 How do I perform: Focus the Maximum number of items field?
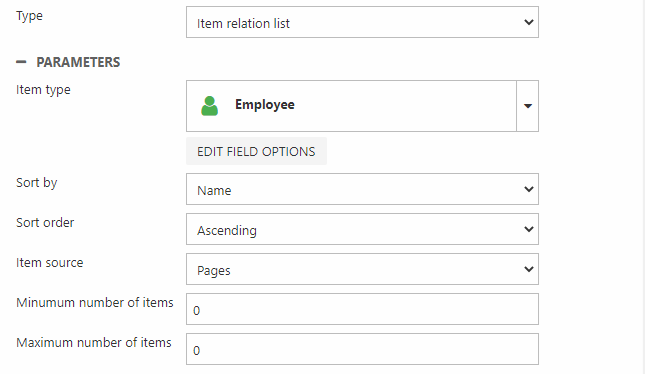click(x=362, y=349)
